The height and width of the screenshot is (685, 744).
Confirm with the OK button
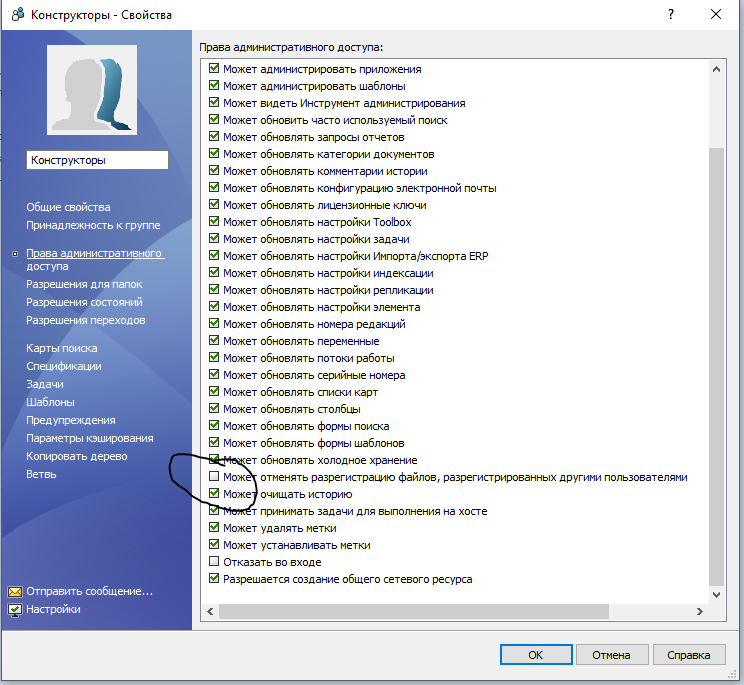coord(536,655)
